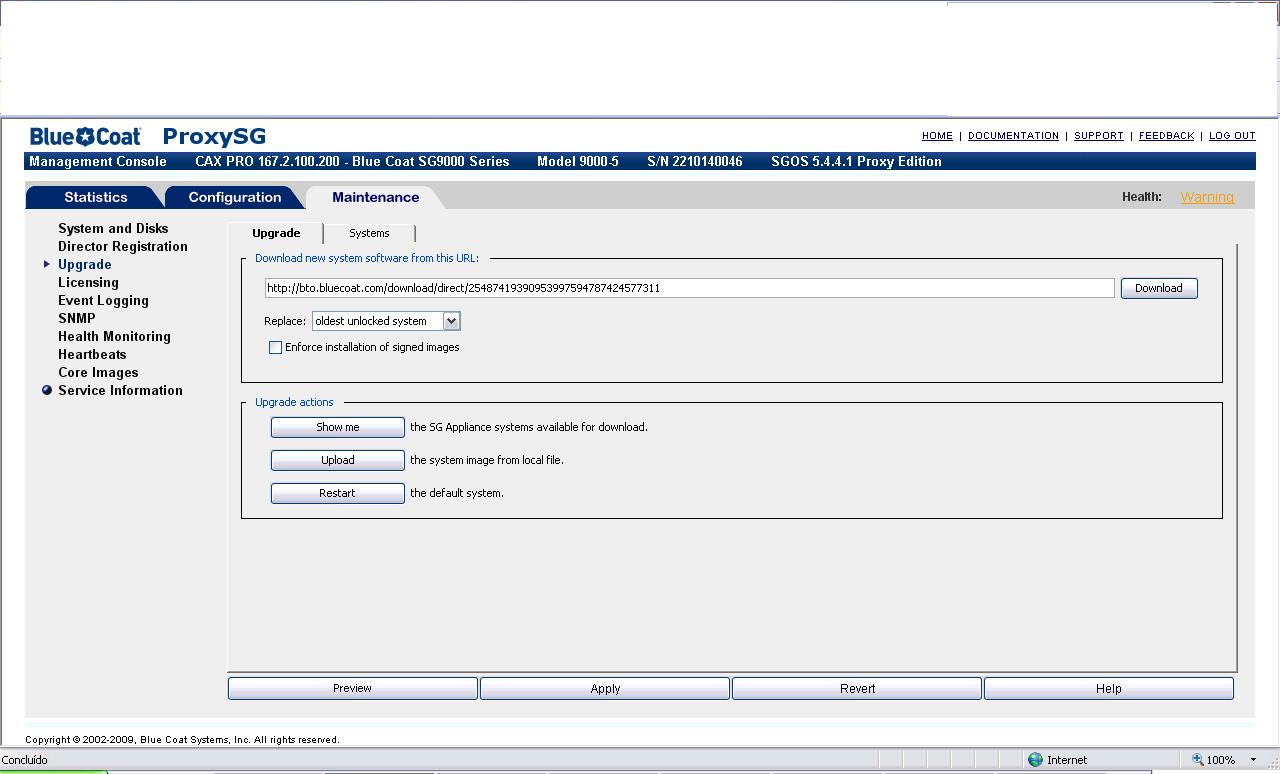Click the S/N 2210140046 header text
Viewport: 1280px width, 774px height.
coord(695,161)
